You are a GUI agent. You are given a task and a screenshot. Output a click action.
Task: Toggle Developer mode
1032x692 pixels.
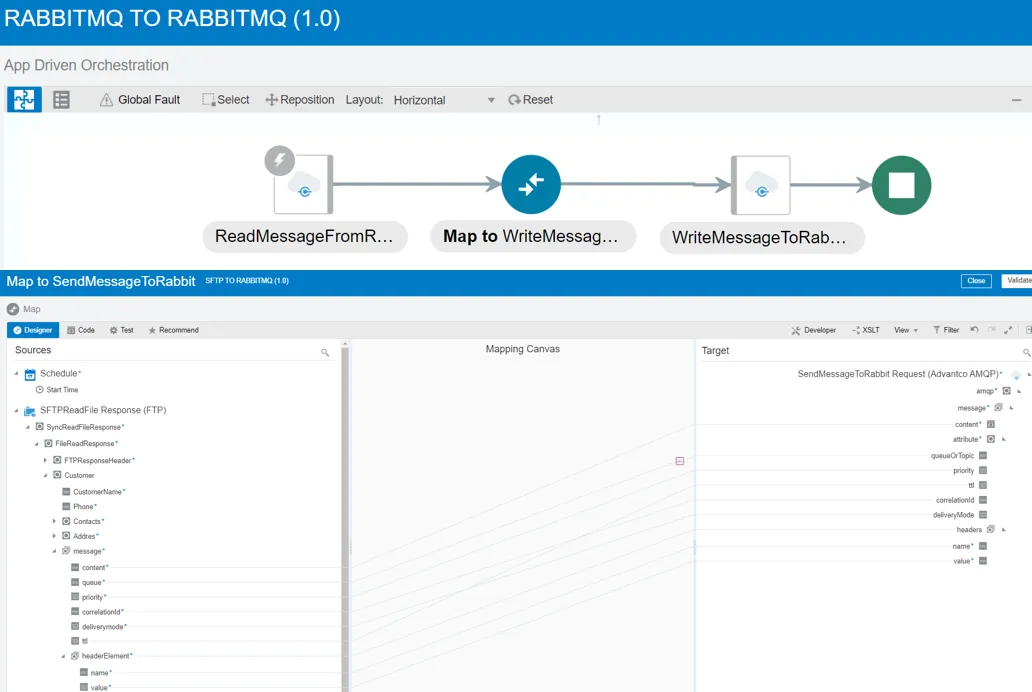click(x=813, y=330)
